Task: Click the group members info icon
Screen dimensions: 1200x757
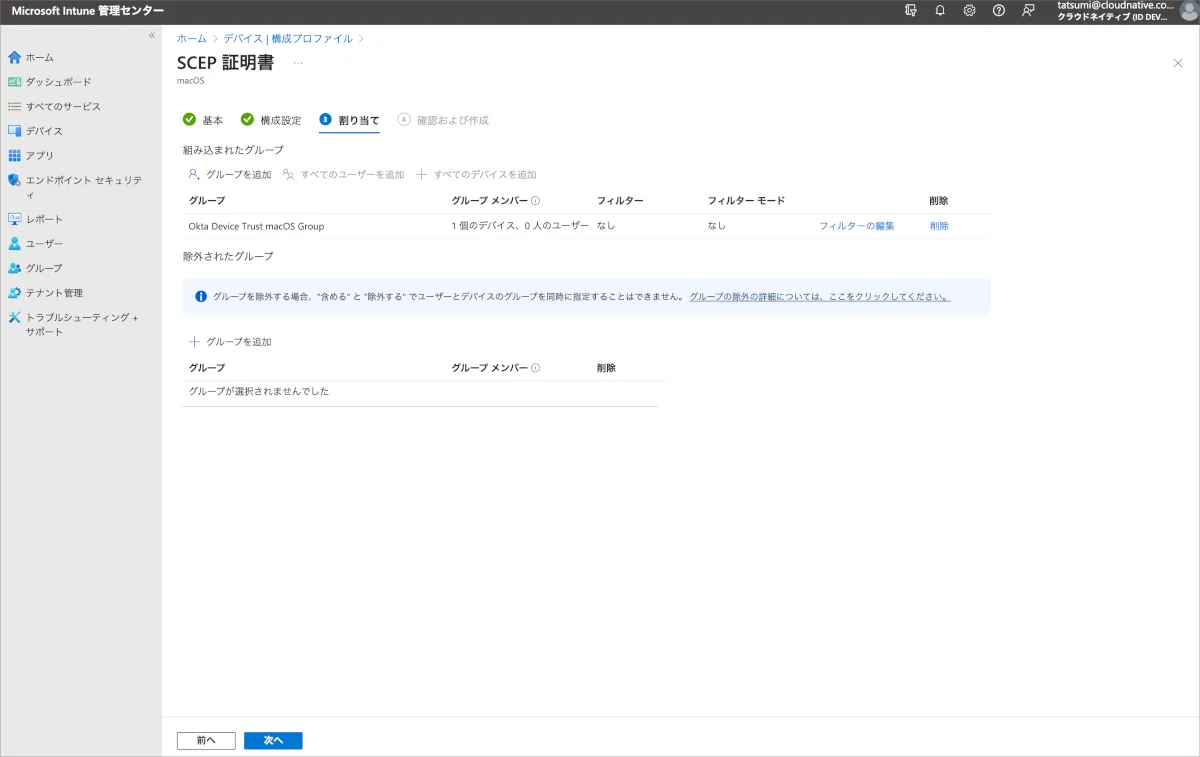Action: pyautogui.click(x=536, y=201)
